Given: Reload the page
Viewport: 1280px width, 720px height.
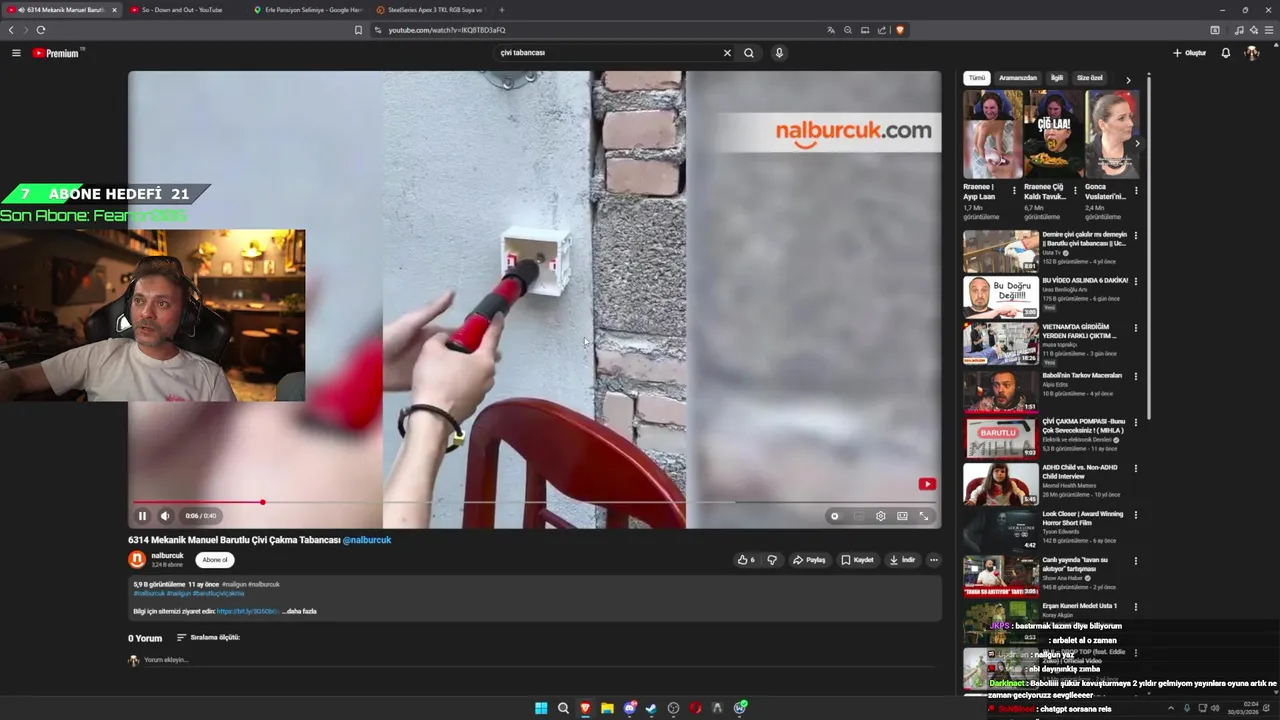Looking at the screenshot, I should (x=41, y=30).
